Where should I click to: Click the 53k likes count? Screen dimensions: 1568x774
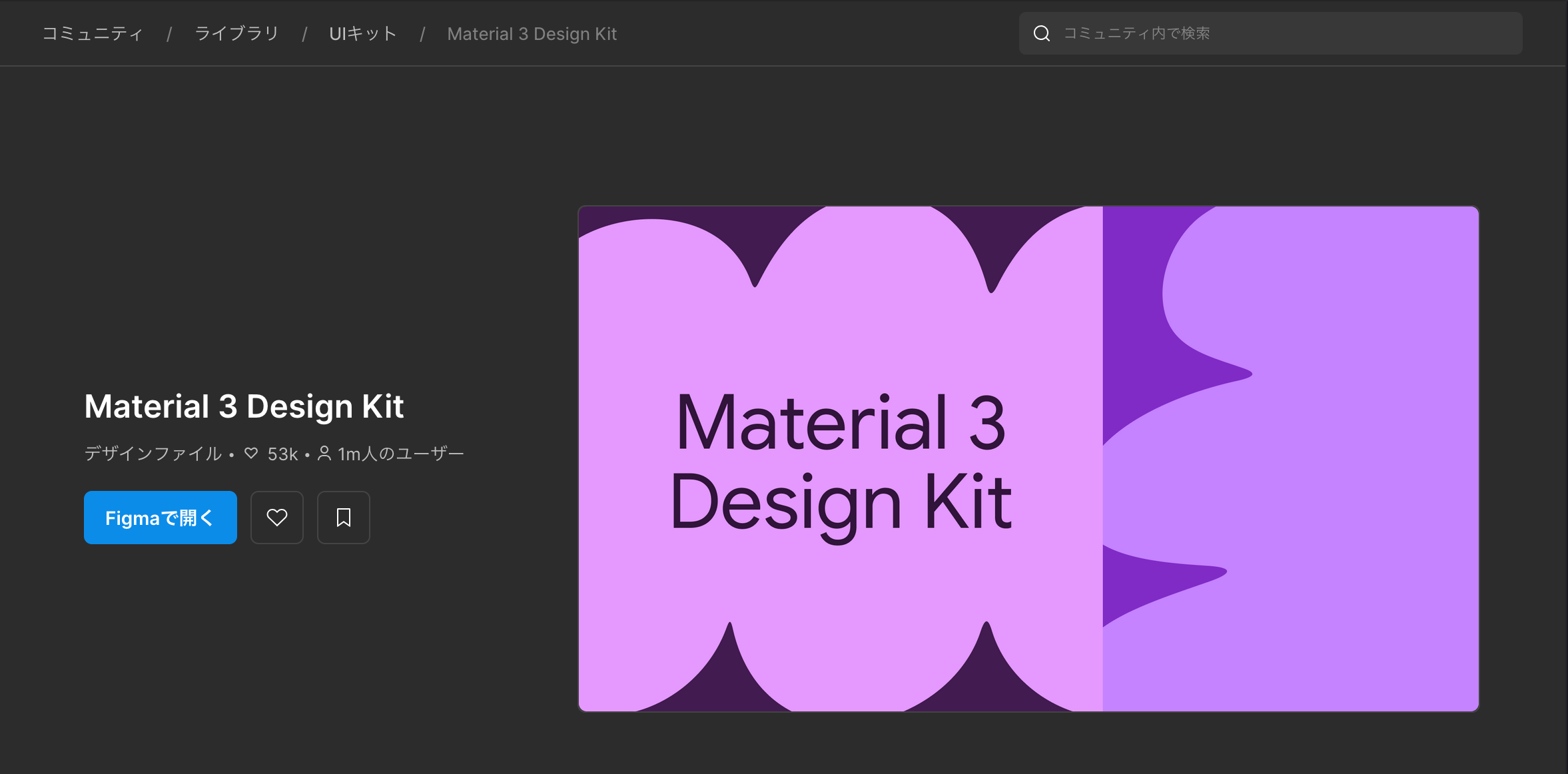[x=282, y=454]
